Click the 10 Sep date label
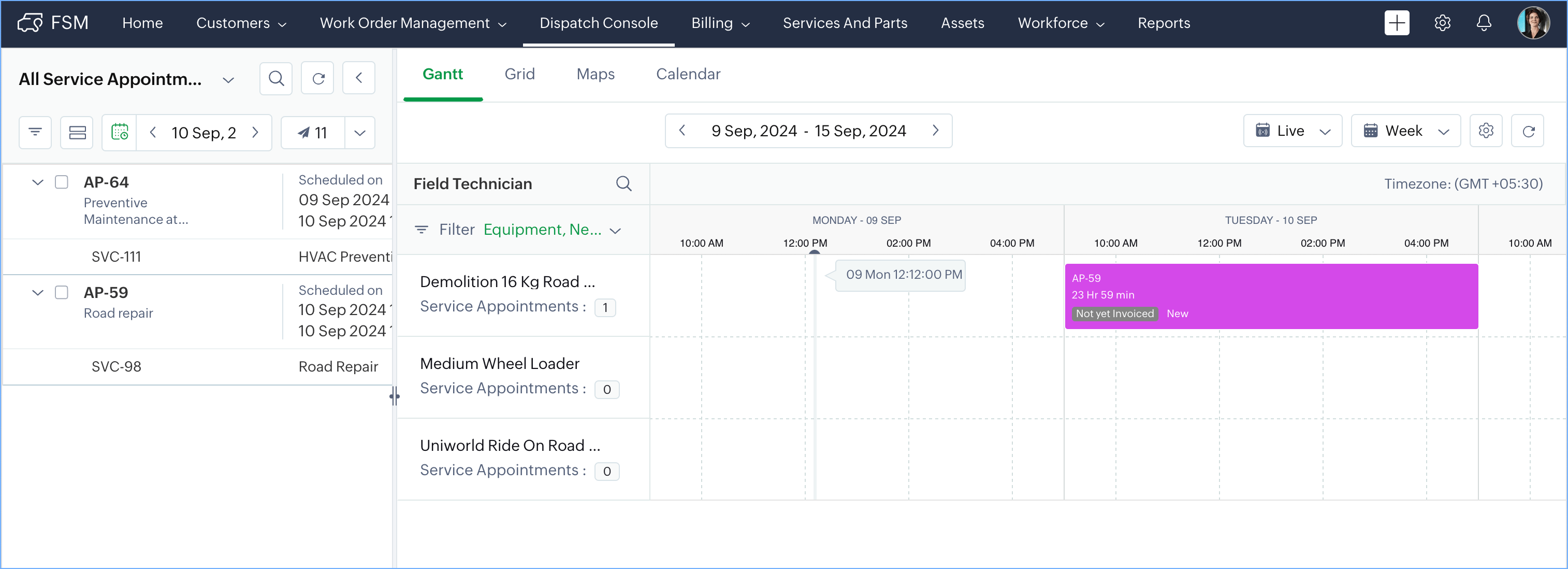 tap(204, 132)
